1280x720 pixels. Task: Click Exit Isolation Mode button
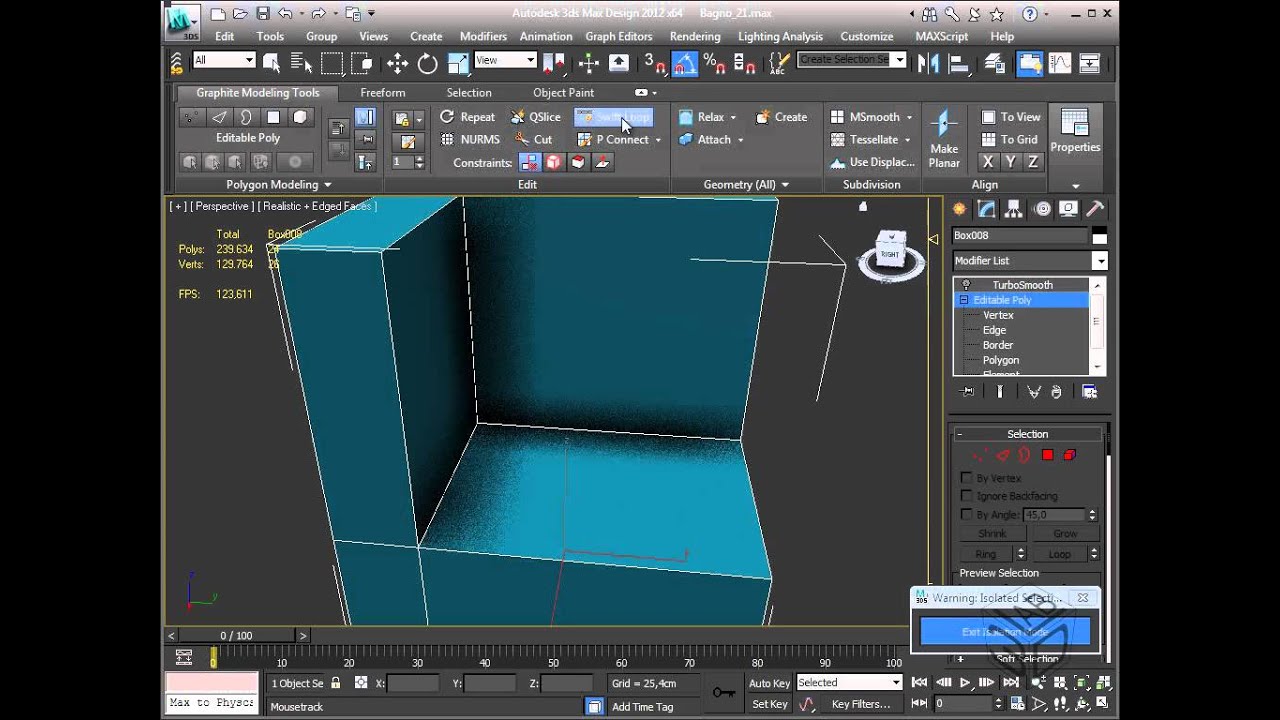click(1005, 632)
